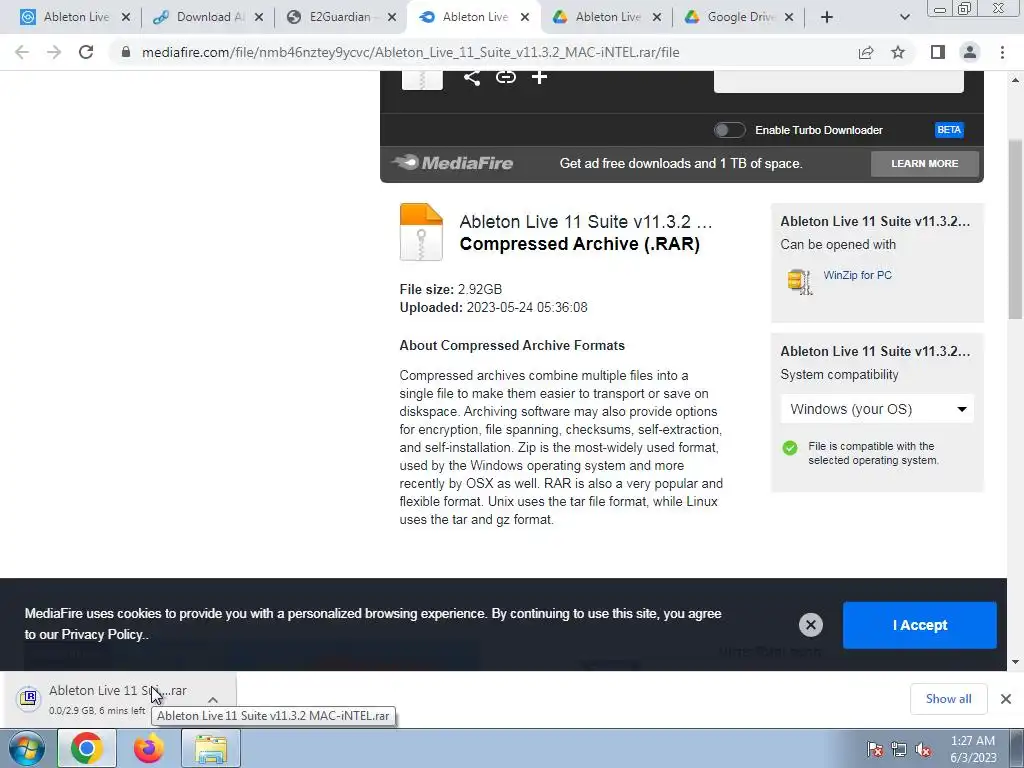1024x768 pixels.
Task: Open the Privacy Policy link
Action: [x=102, y=635]
